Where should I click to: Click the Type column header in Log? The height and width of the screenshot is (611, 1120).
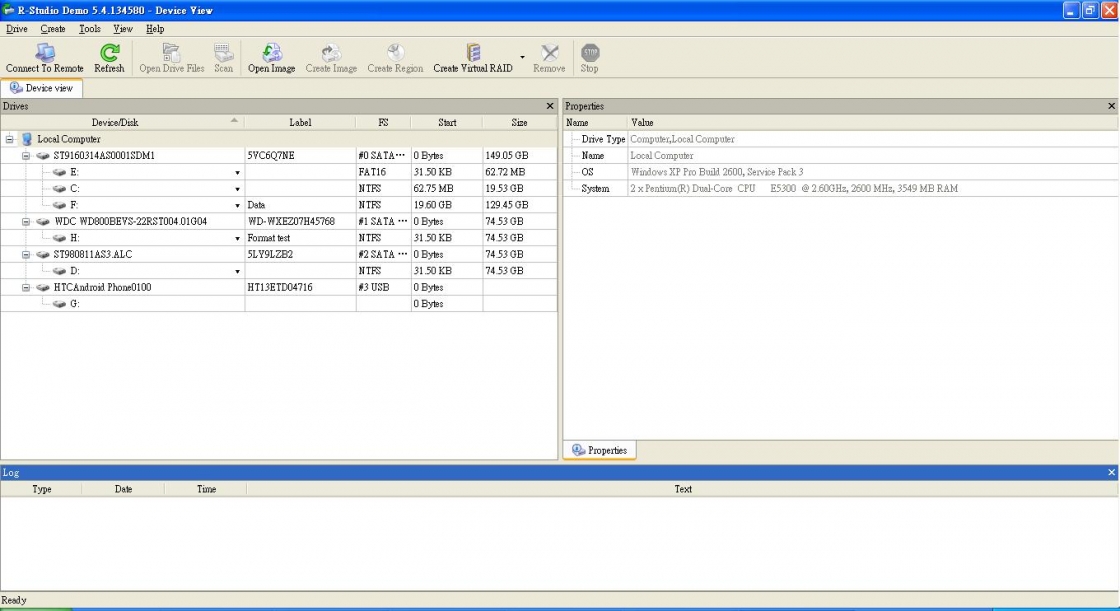tap(41, 490)
